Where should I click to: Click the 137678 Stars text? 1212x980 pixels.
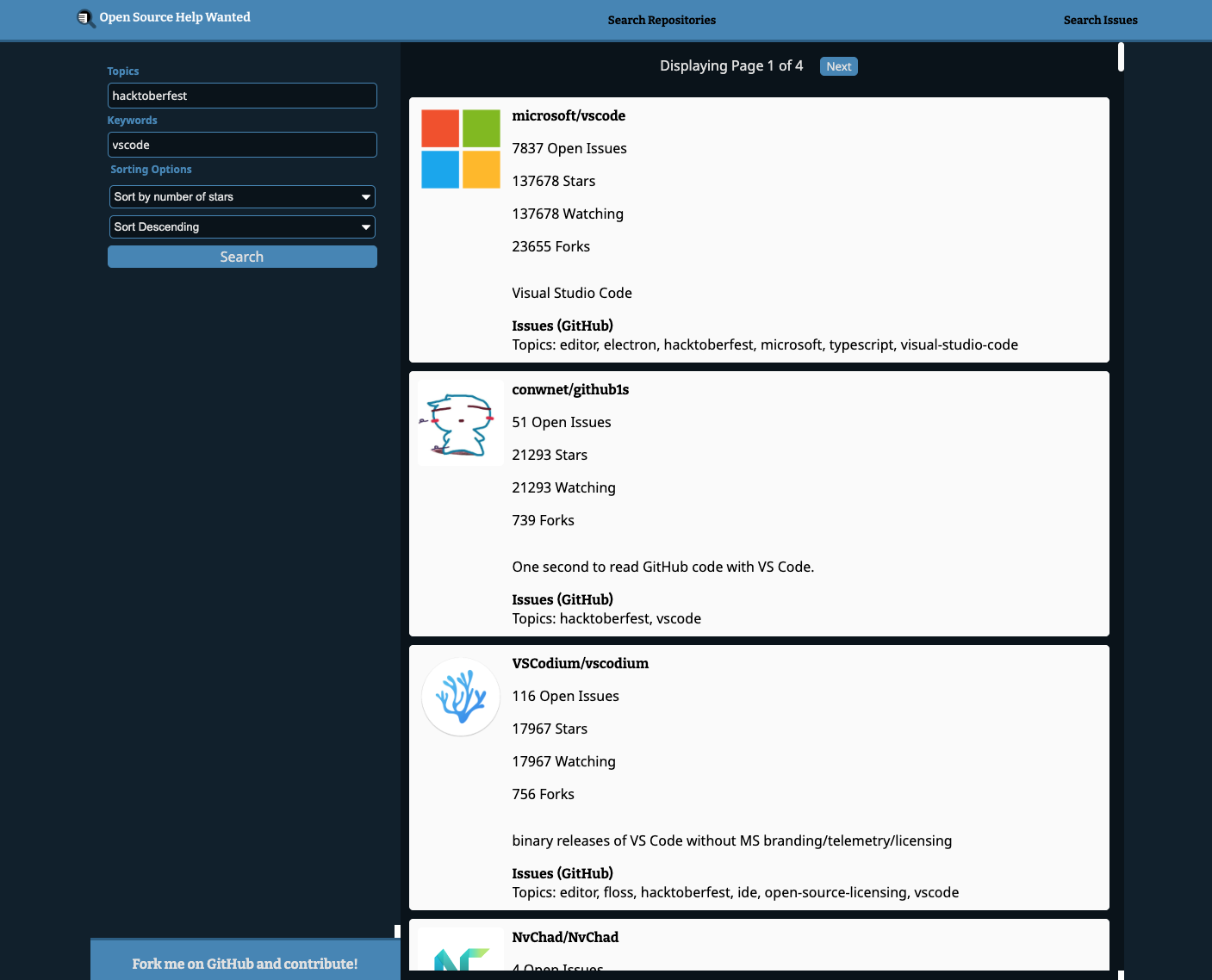554,181
